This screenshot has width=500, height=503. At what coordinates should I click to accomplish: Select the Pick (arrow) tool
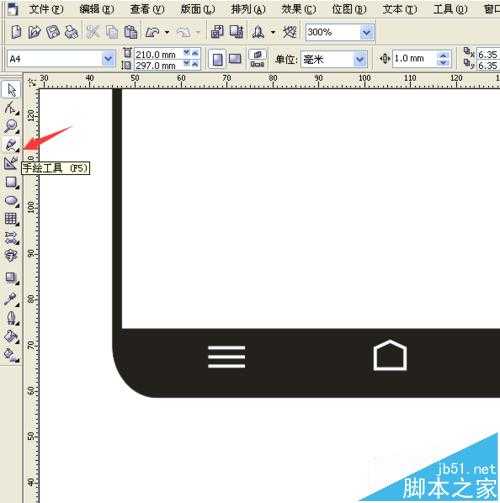click(x=11, y=90)
